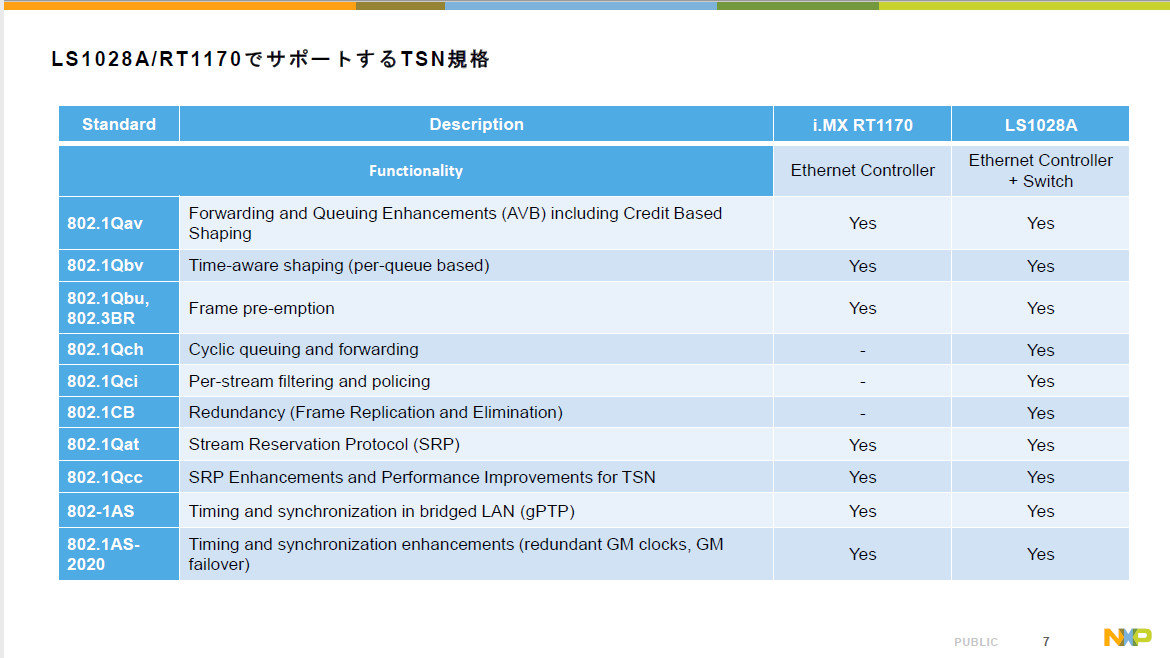Click the PUBLIC footer label

pos(975,641)
